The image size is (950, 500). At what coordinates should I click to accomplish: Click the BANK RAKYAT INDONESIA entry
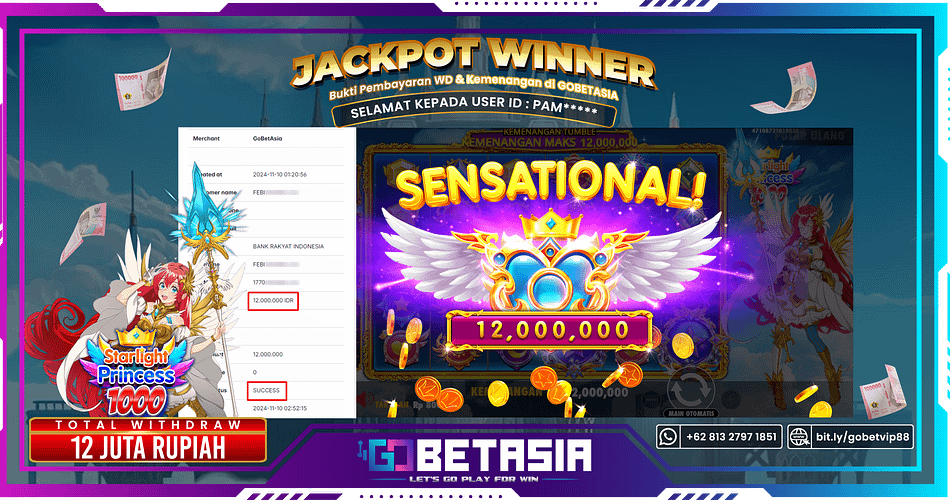pyautogui.click(x=288, y=247)
